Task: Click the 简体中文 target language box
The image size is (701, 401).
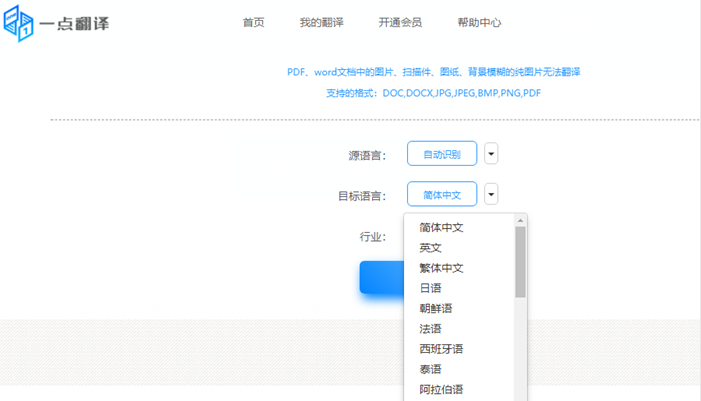Action: point(442,194)
